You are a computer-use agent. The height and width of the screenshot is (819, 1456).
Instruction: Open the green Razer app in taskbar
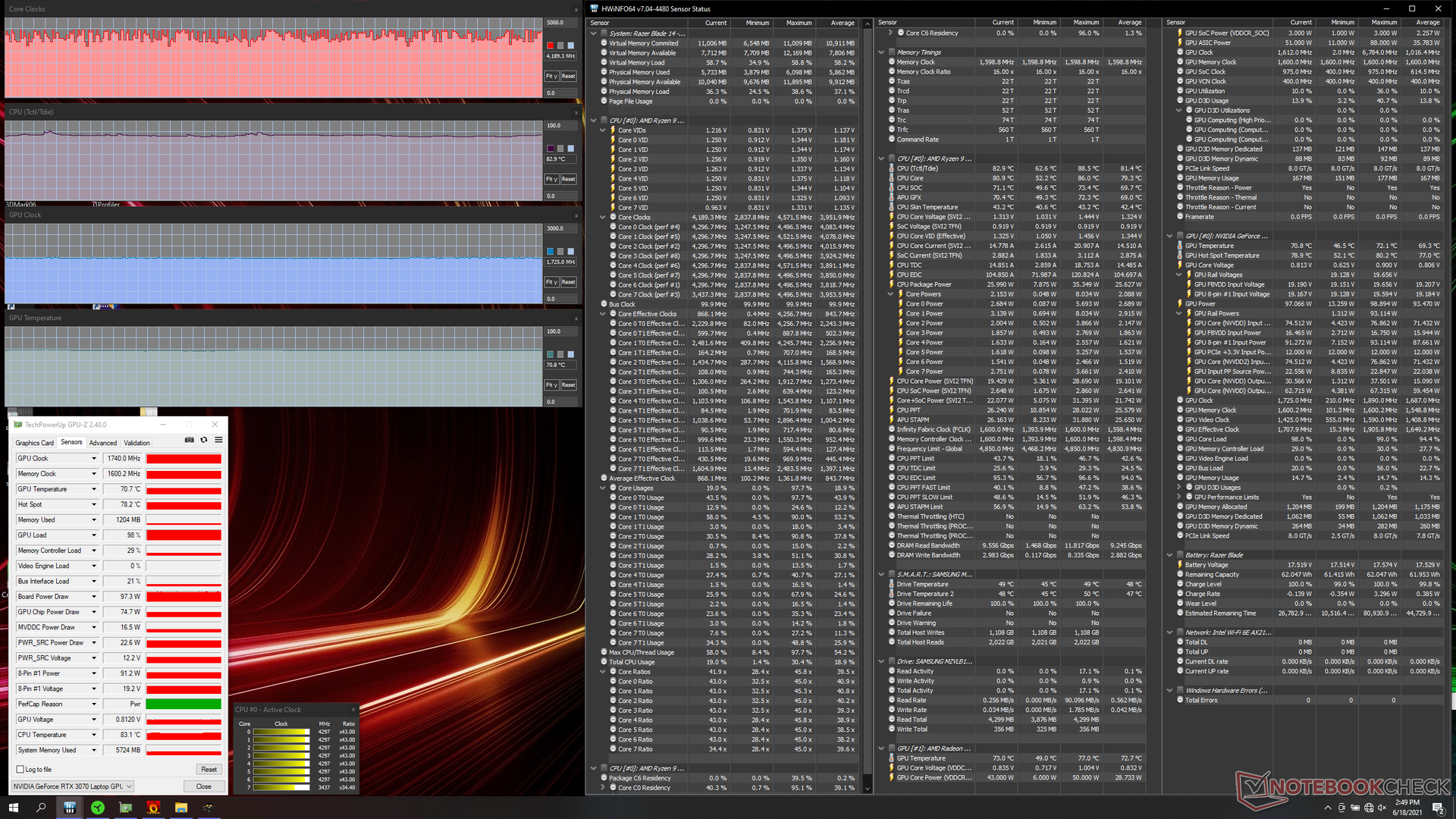pyautogui.click(x=97, y=808)
